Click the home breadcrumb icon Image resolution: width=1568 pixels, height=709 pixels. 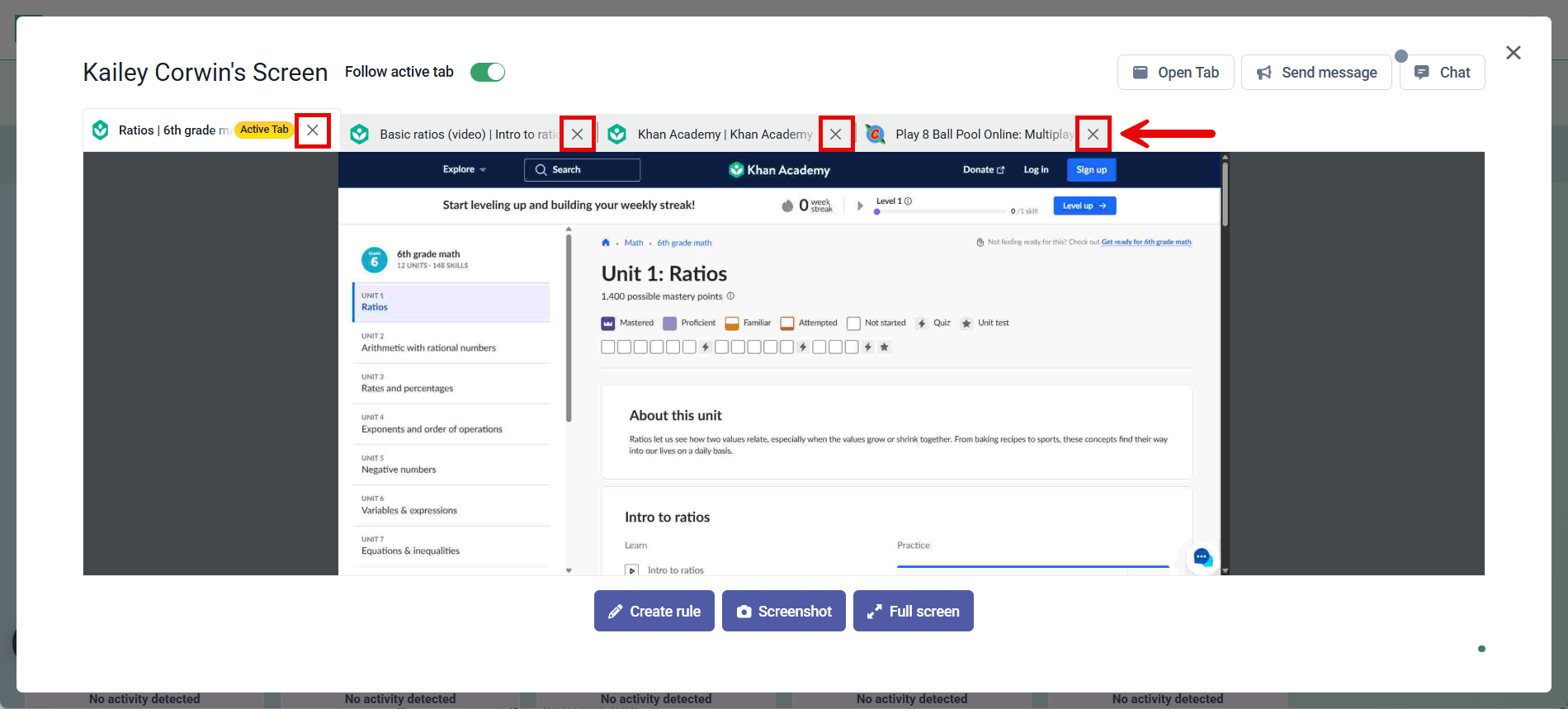[x=606, y=243]
